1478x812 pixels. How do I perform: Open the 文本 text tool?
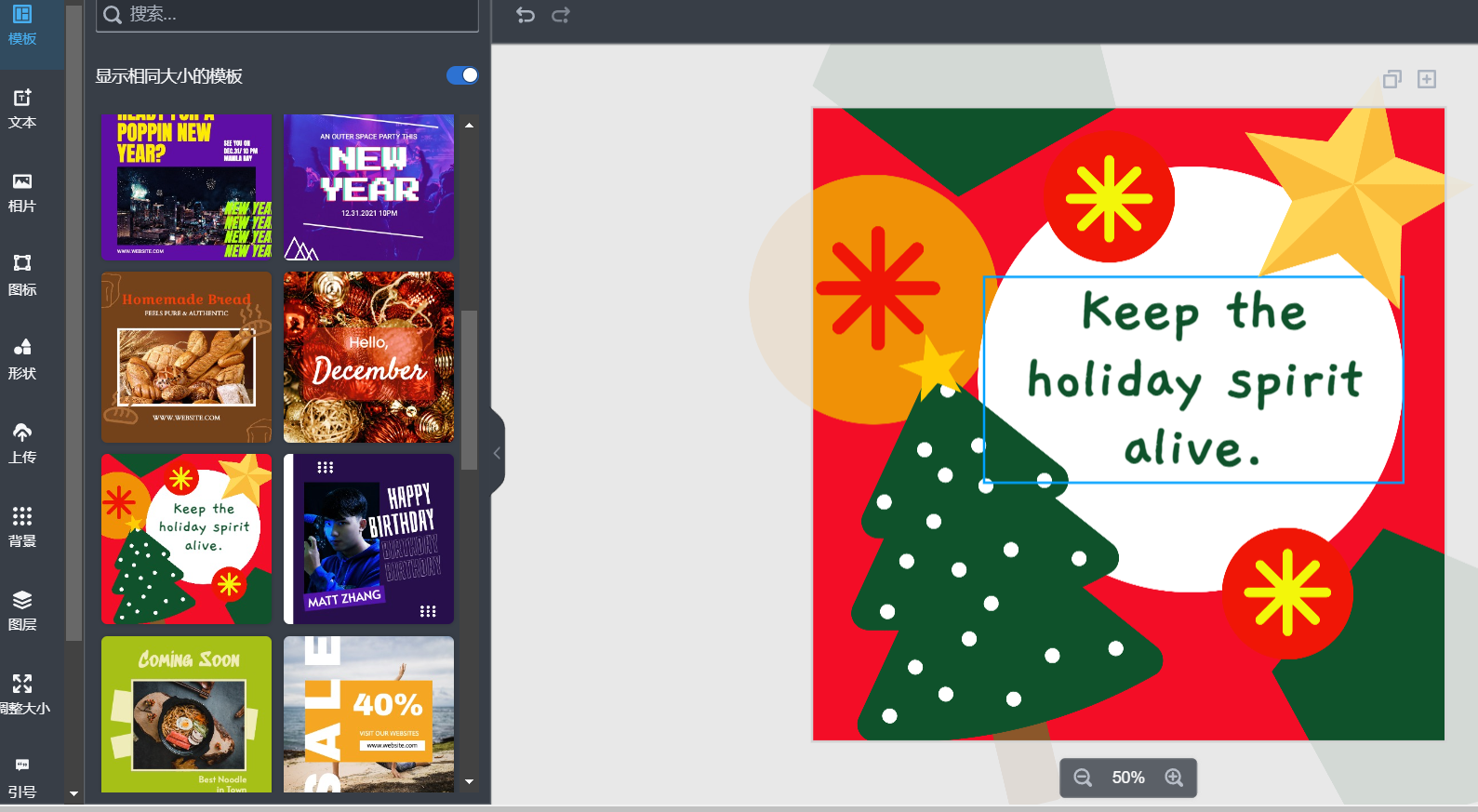22,109
